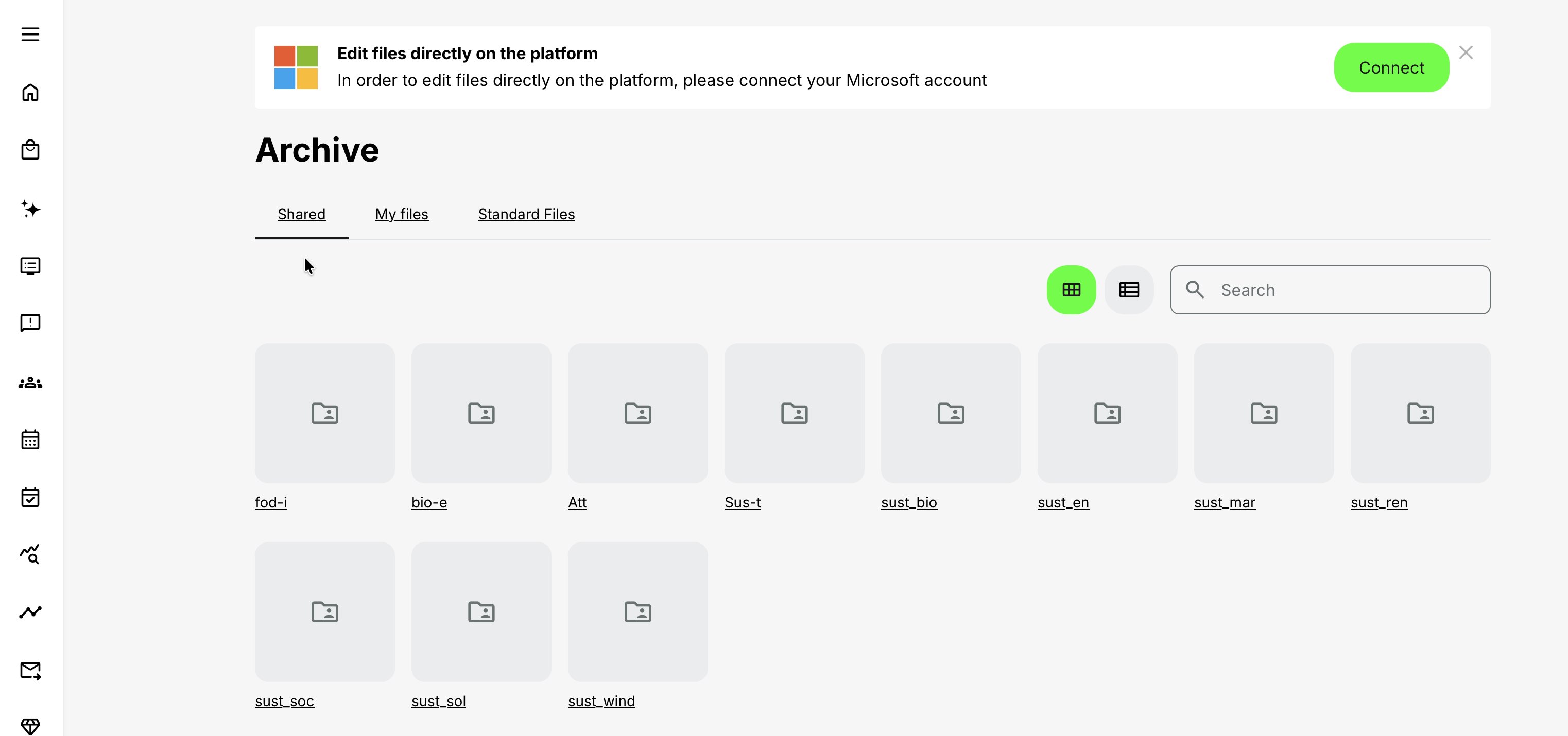Click the Microsoft logo in banner
Screen dimensions: 1568x736
coord(296,67)
